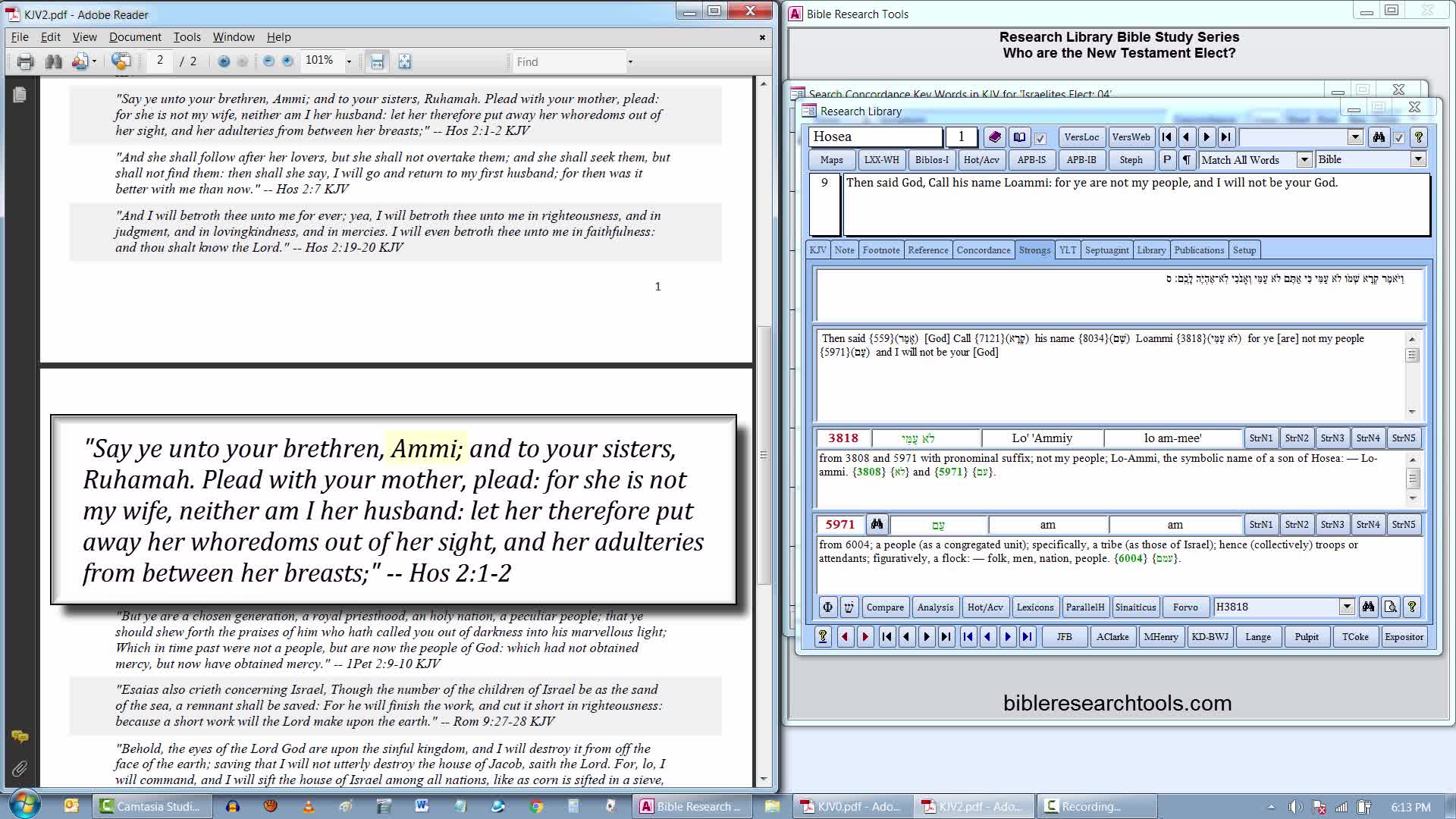
Task: Open the MHenry commentary button
Action: [1160, 637]
